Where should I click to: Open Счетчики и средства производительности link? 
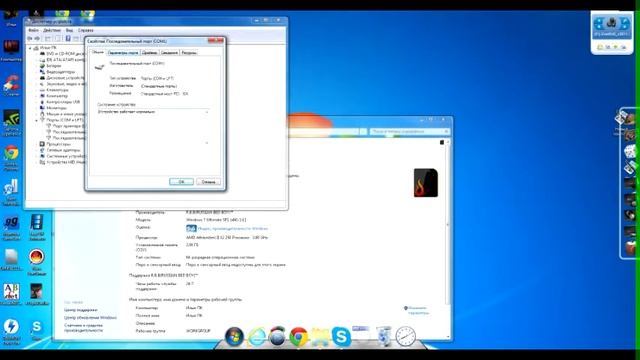click(x=83, y=328)
